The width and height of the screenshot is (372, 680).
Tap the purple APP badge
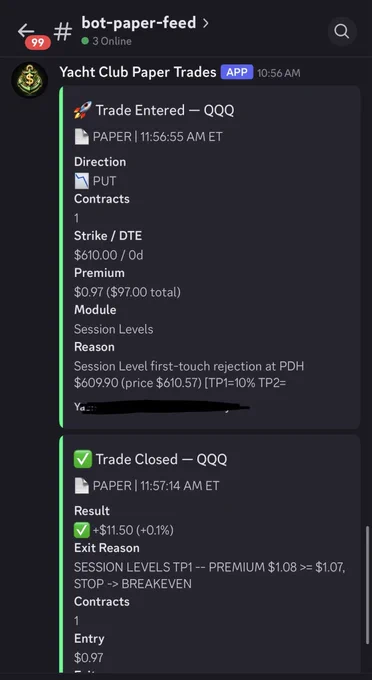pos(237,72)
